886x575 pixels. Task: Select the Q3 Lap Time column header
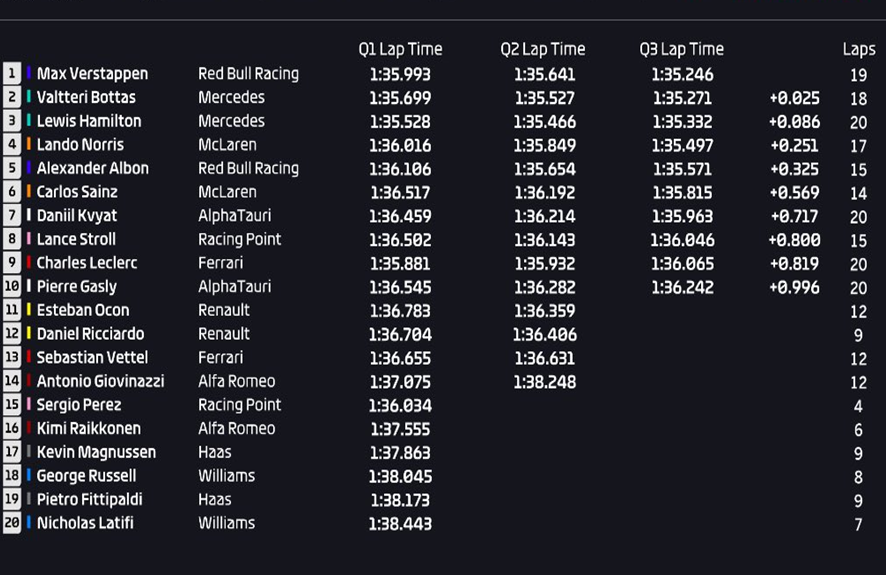[x=681, y=50]
